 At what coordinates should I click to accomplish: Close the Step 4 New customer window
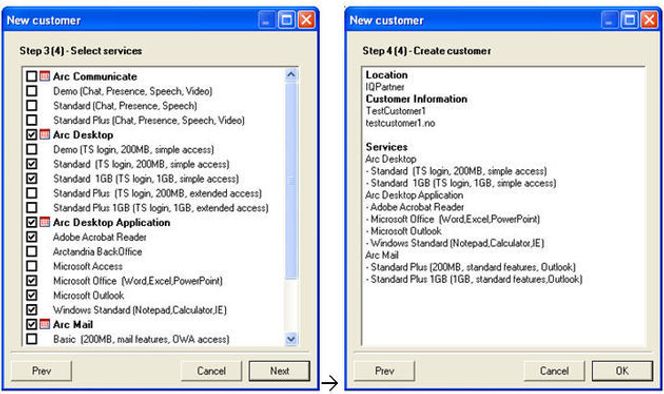pos(650,20)
